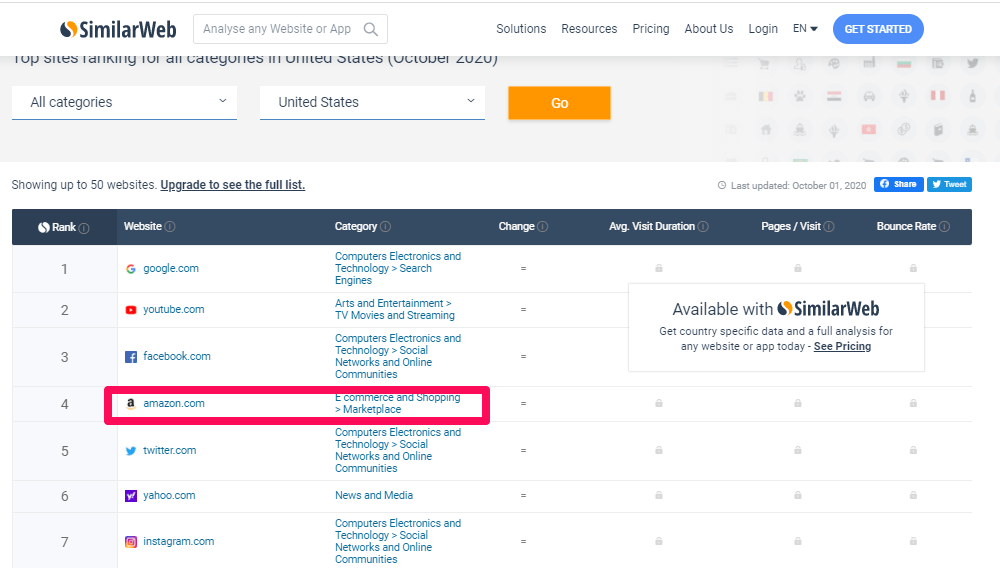Click the Facebook Share button

pos(898,185)
